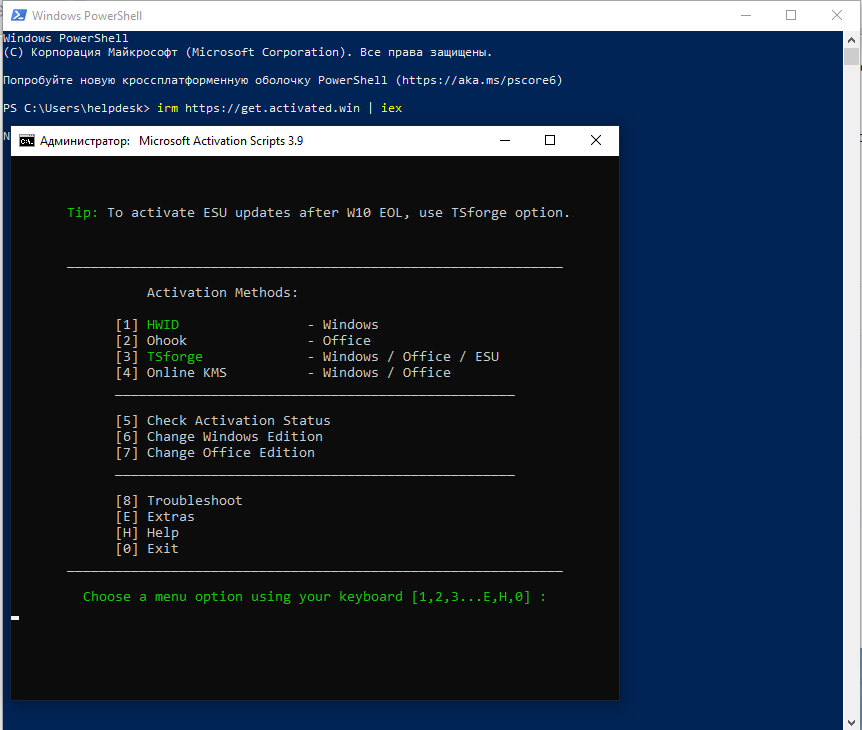This screenshot has height=730, width=862.
Task: Click the Ohook Office option line
Action: (x=243, y=341)
